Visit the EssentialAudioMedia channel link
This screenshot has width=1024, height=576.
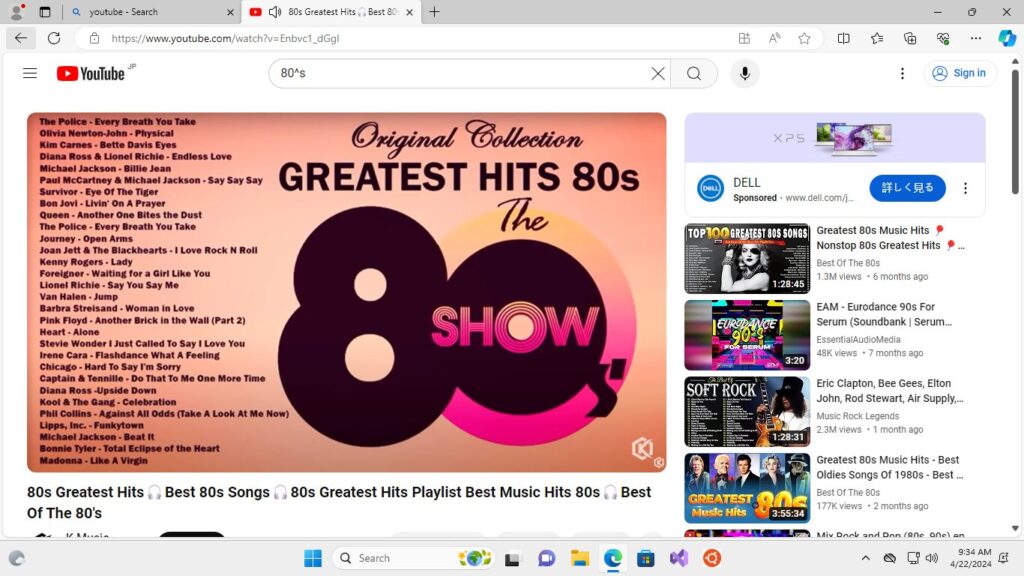click(x=858, y=340)
